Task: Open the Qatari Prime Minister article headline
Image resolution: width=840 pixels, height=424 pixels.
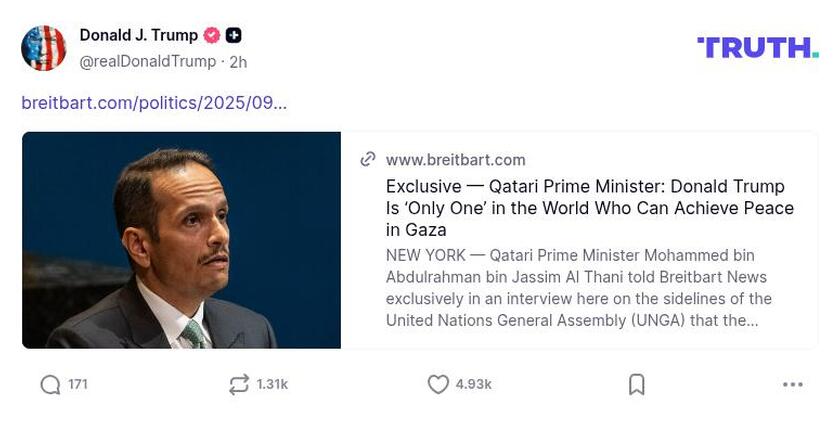Action: 589,208
